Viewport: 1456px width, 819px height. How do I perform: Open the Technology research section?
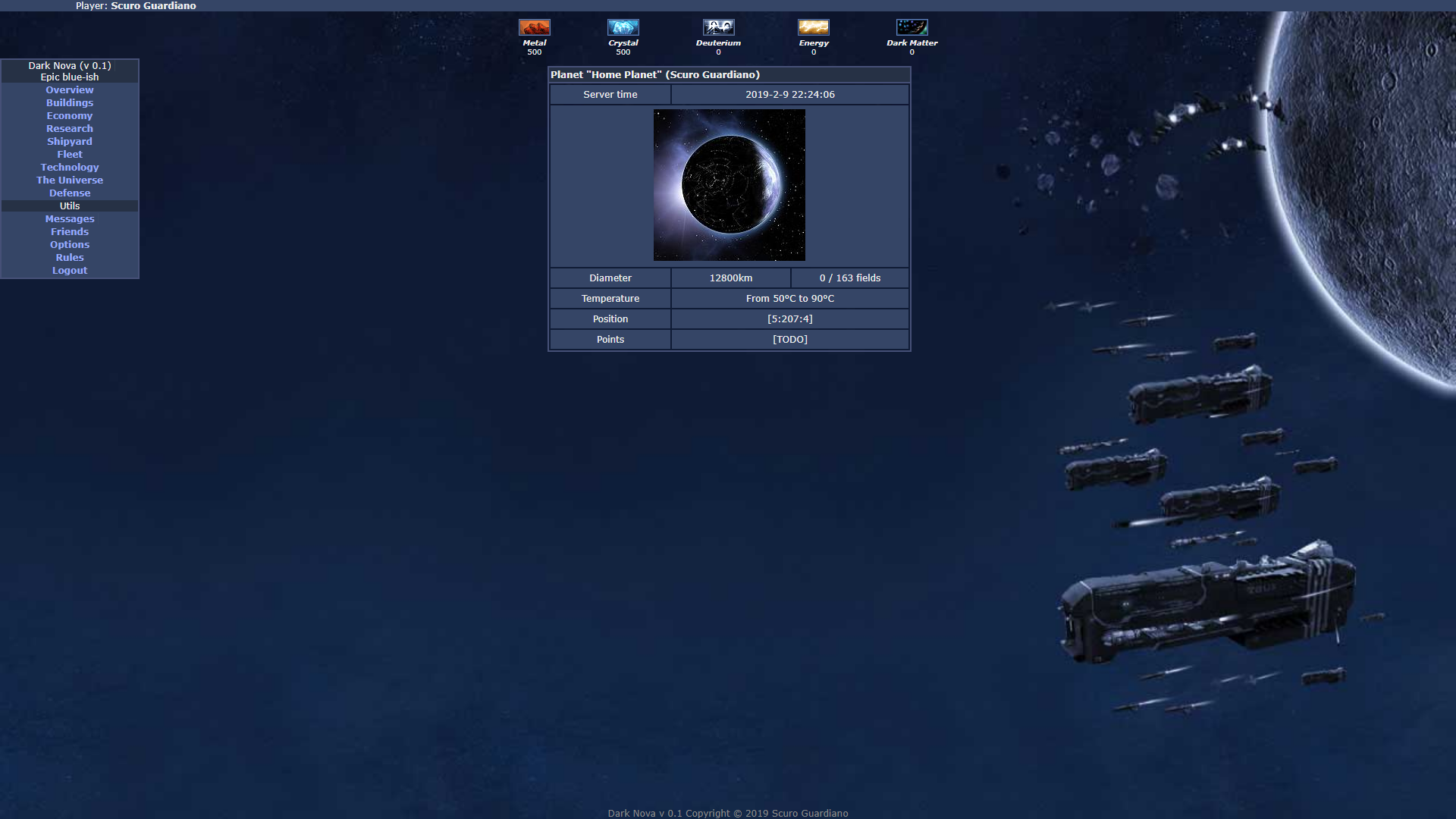tap(69, 167)
